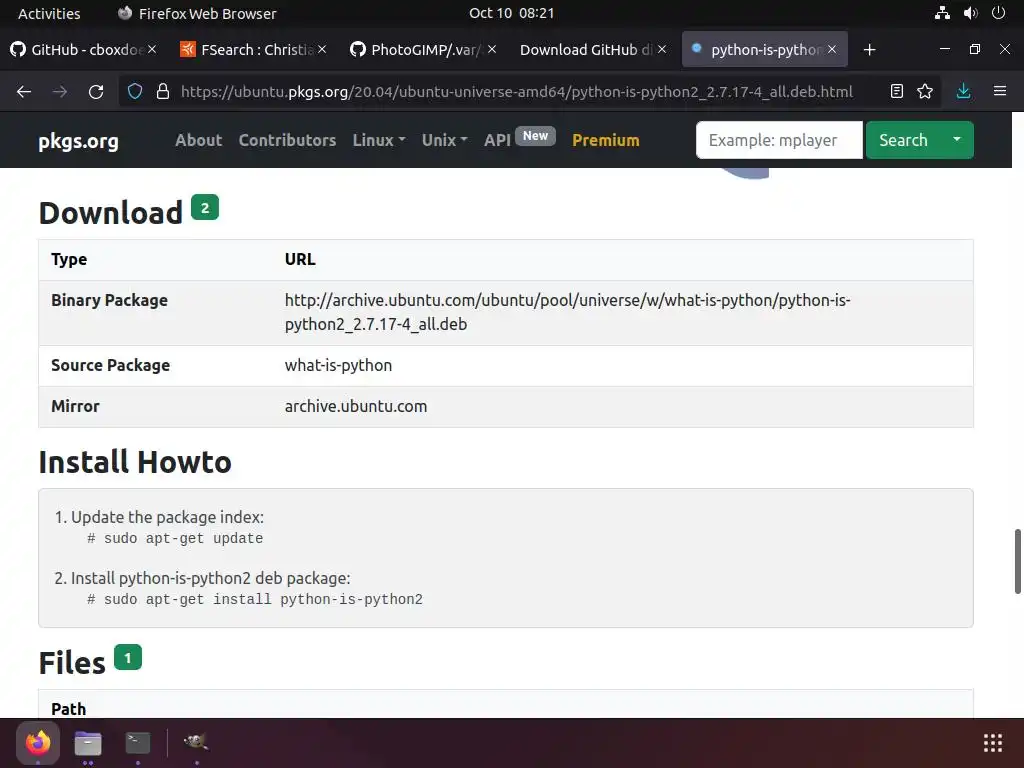
Task: Open the network status icon
Action: [x=942, y=13]
